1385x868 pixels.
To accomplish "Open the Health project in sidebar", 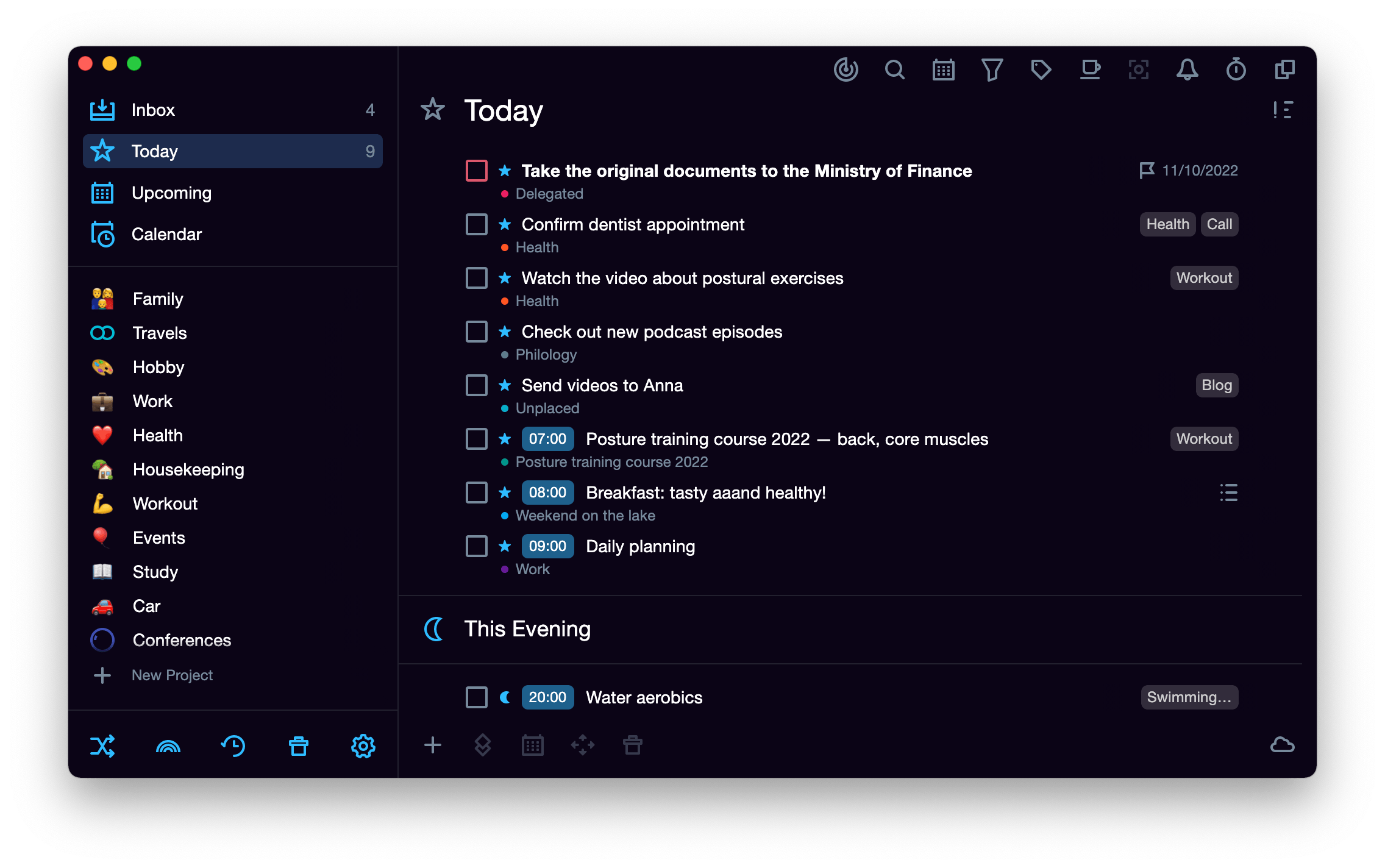I will [233, 435].
